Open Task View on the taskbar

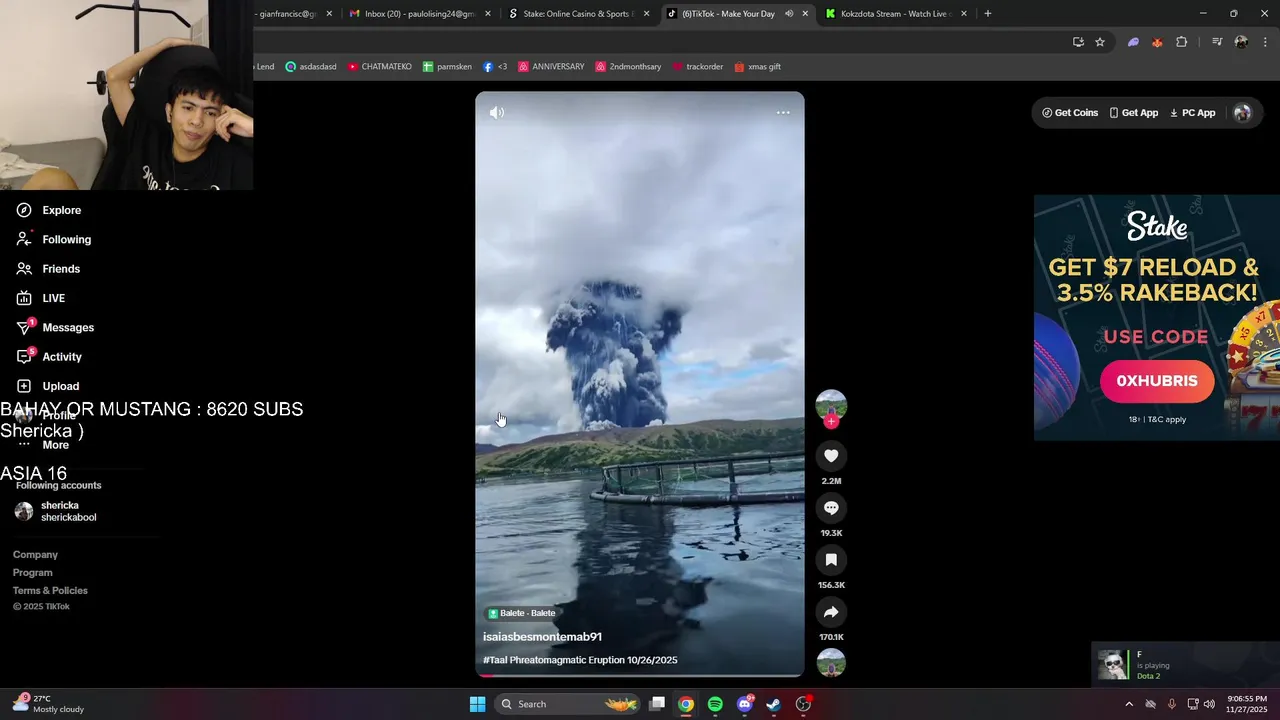pyautogui.click(x=657, y=704)
